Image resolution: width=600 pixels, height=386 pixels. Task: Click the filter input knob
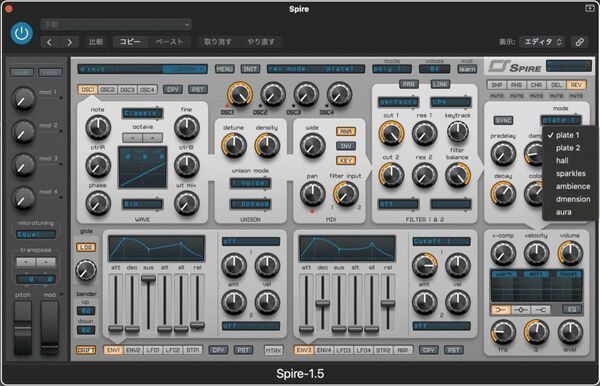(x=346, y=193)
